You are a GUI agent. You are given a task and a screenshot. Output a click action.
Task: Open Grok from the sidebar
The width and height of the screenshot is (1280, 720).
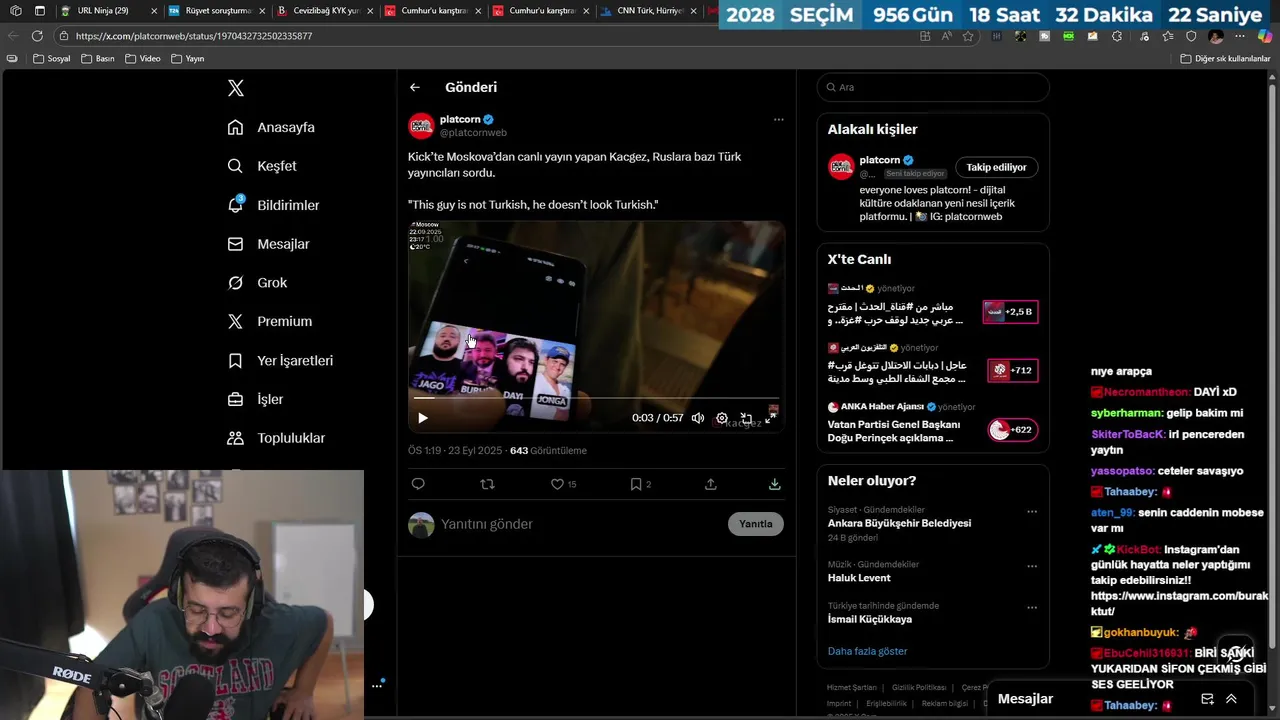257,283
